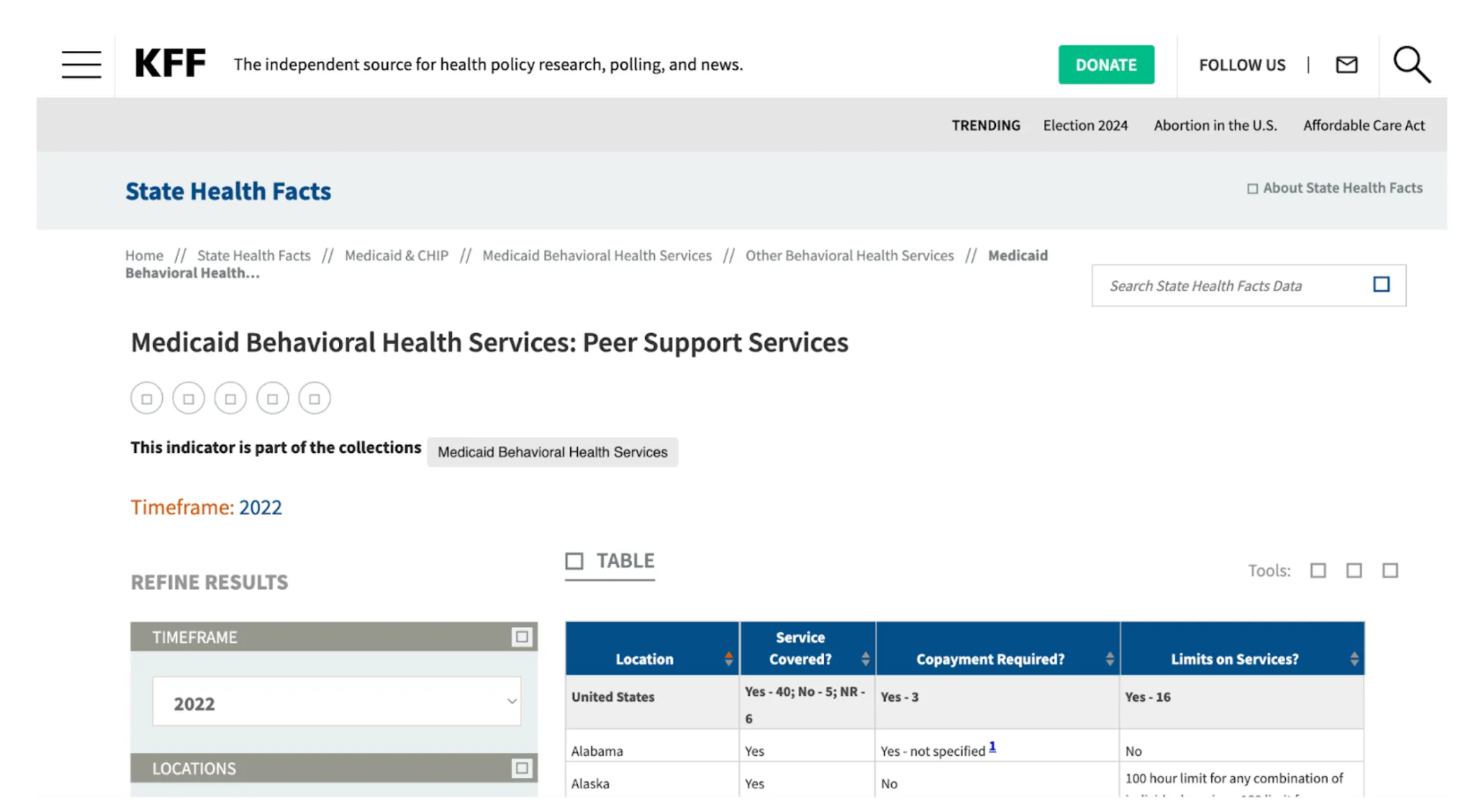Open the 2022 timeframe dropdown
The width and height of the screenshot is (1483, 812).
[x=336, y=702]
